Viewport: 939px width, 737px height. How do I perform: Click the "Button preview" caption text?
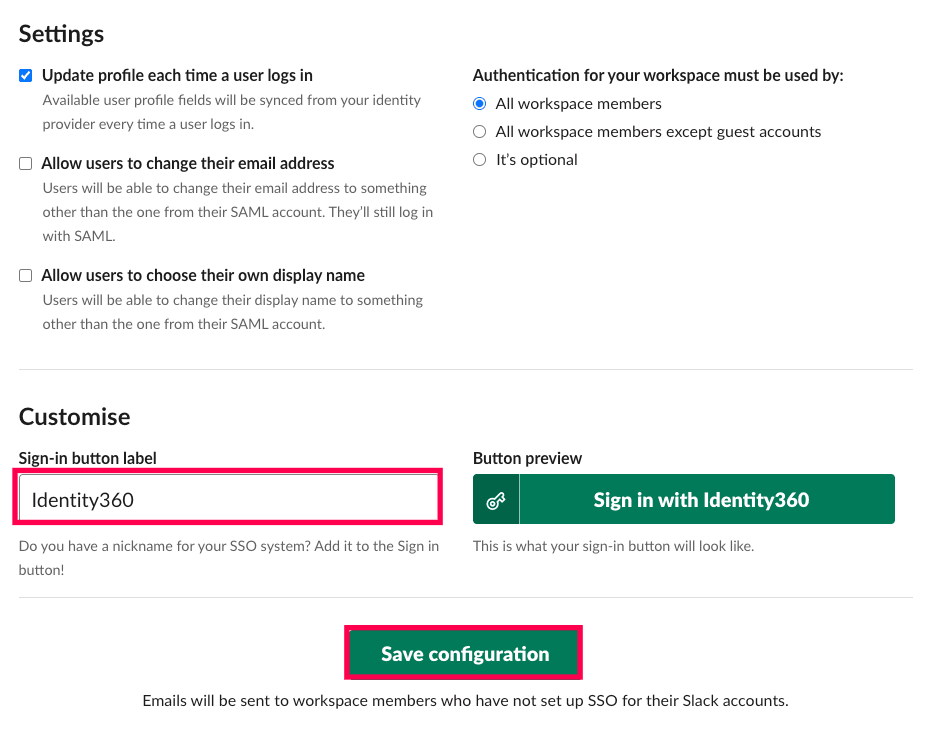click(x=528, y=458)
